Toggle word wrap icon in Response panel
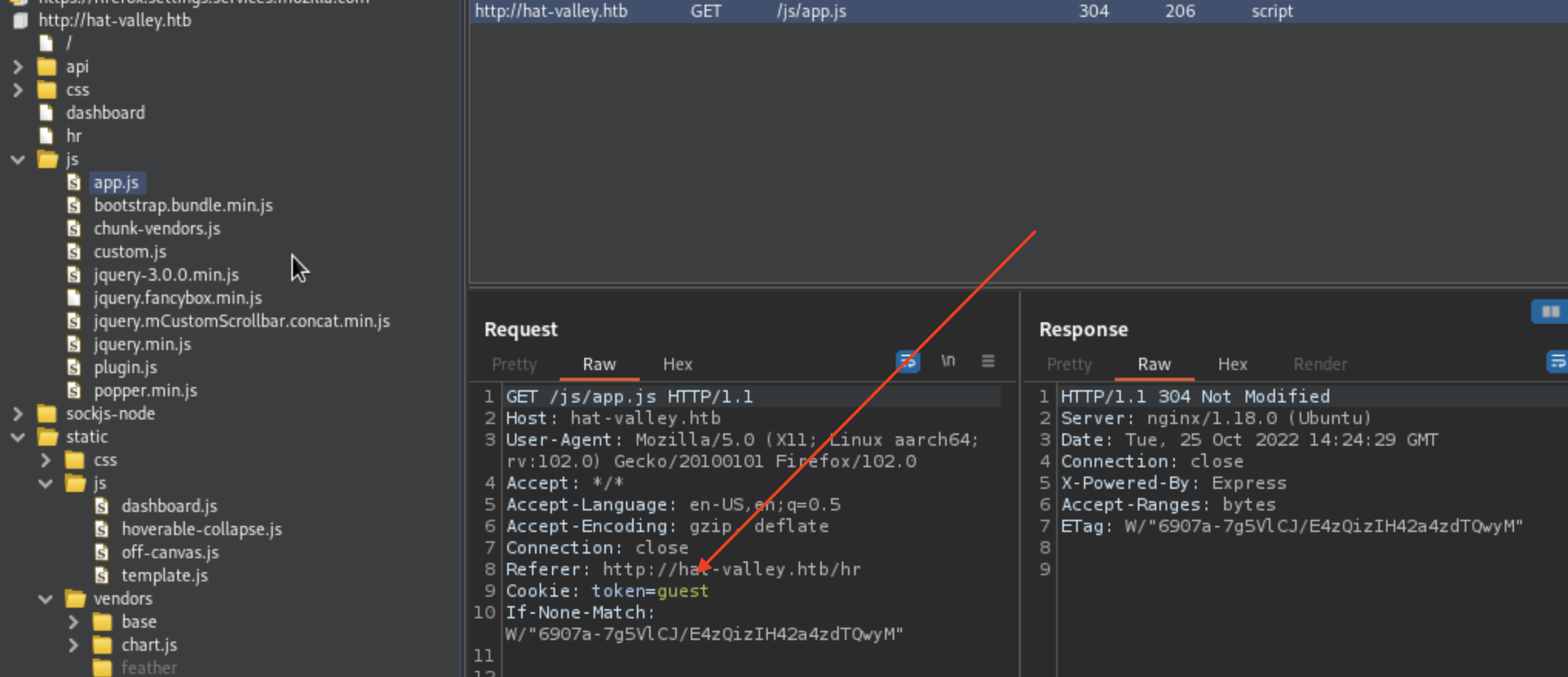The image size is (1568, 677). click(x=1557, y=361)
